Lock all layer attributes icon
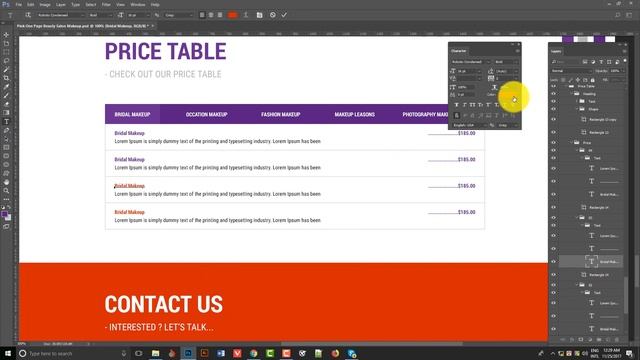This screenshot has width=640, height=360. 593,80
